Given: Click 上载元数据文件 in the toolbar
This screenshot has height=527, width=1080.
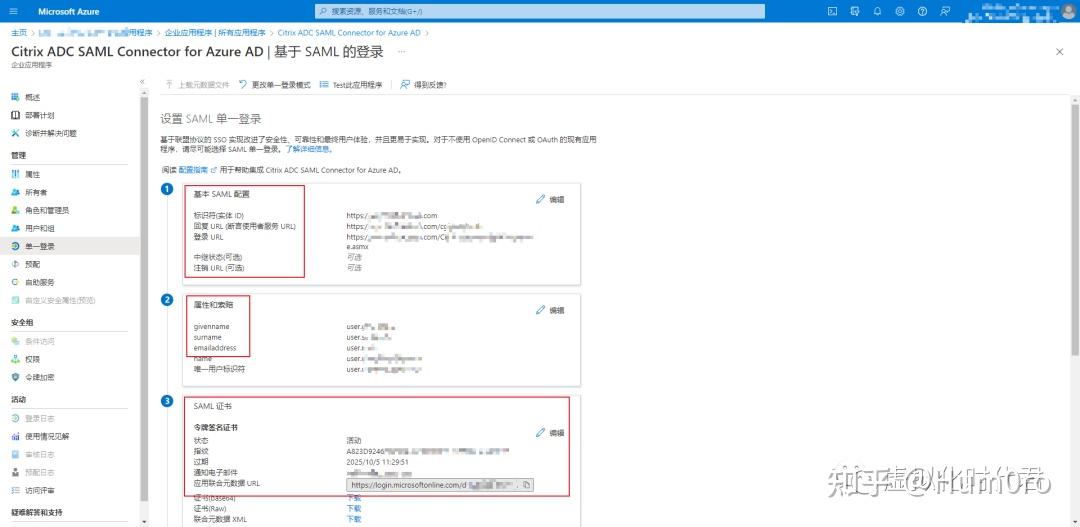Looking at the screenshot, I should tap(197, 85).
